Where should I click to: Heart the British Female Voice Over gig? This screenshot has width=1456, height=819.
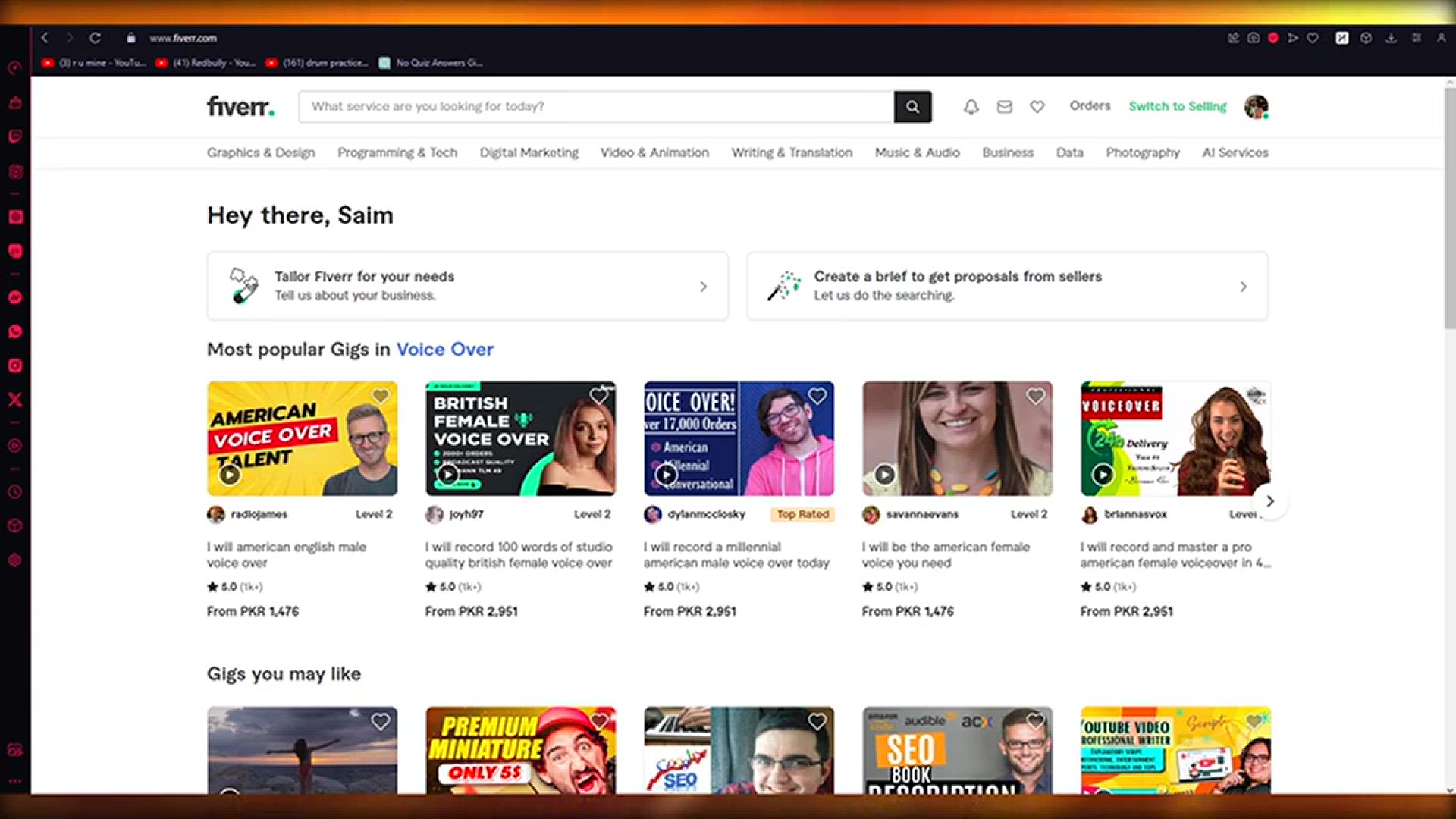coord(598,395)
